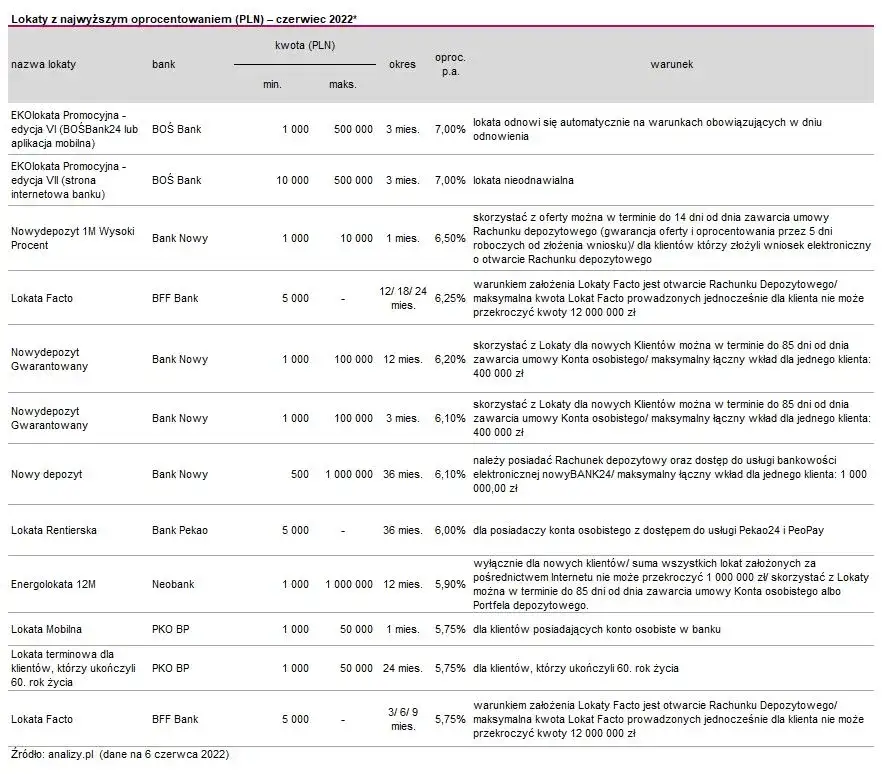
Task: Select the "6,20%" interest rate cell
Action: [450, 359]
